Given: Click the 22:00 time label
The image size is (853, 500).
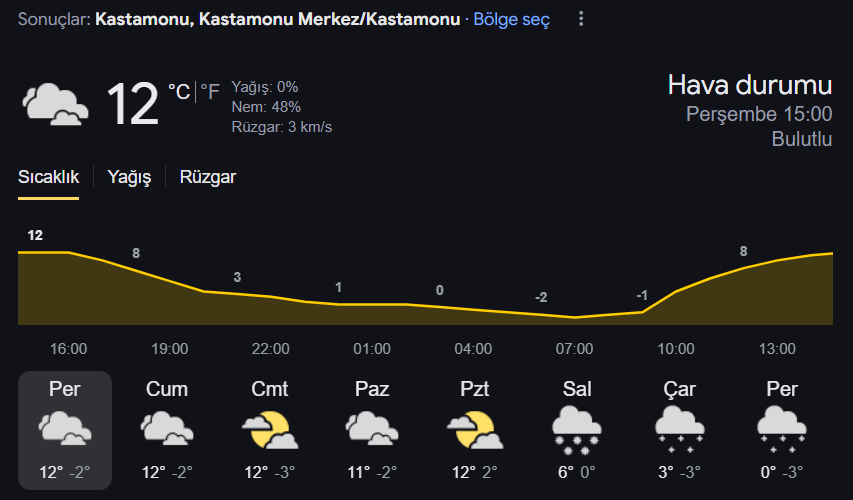Looking at the screenshot, I should point(270,349).
